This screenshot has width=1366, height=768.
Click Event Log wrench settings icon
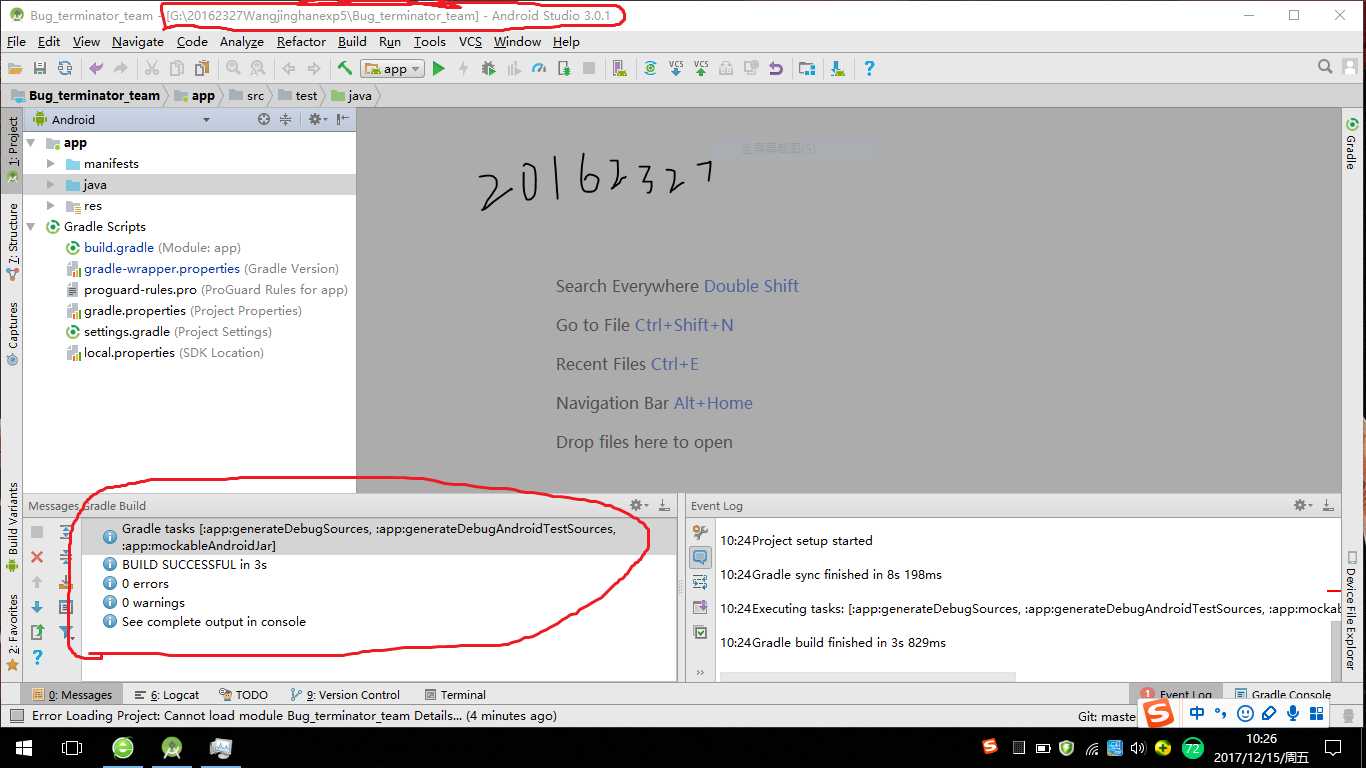click(x=700, y=532)
